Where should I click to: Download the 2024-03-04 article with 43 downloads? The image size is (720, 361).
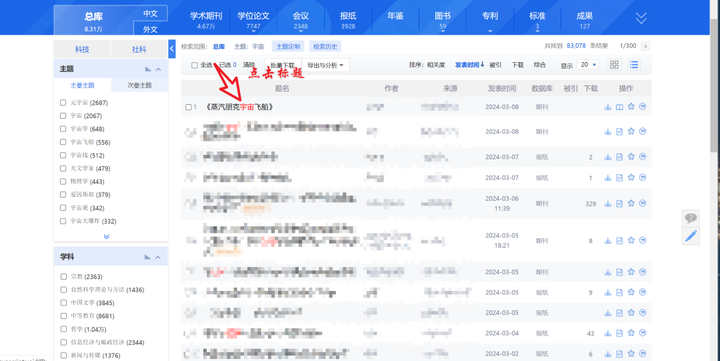click(x=608, y=333)
